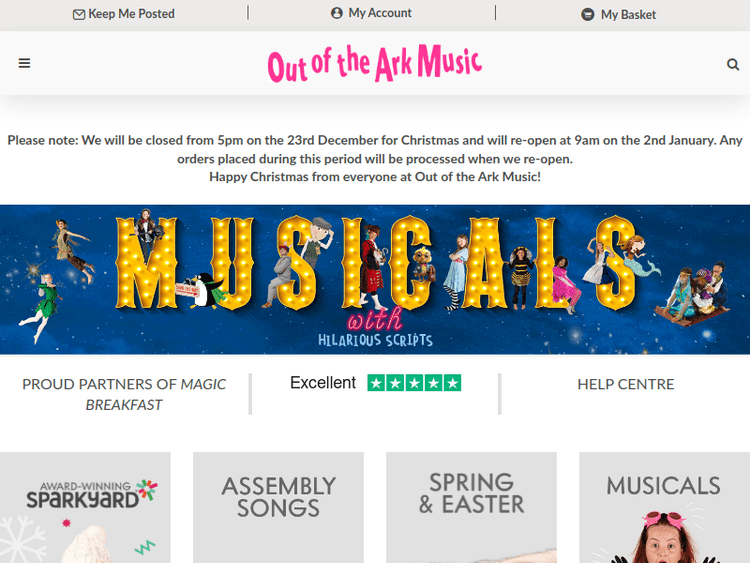Click the Christmas closure notice text

pyautogui.click(x=375, y=158)
